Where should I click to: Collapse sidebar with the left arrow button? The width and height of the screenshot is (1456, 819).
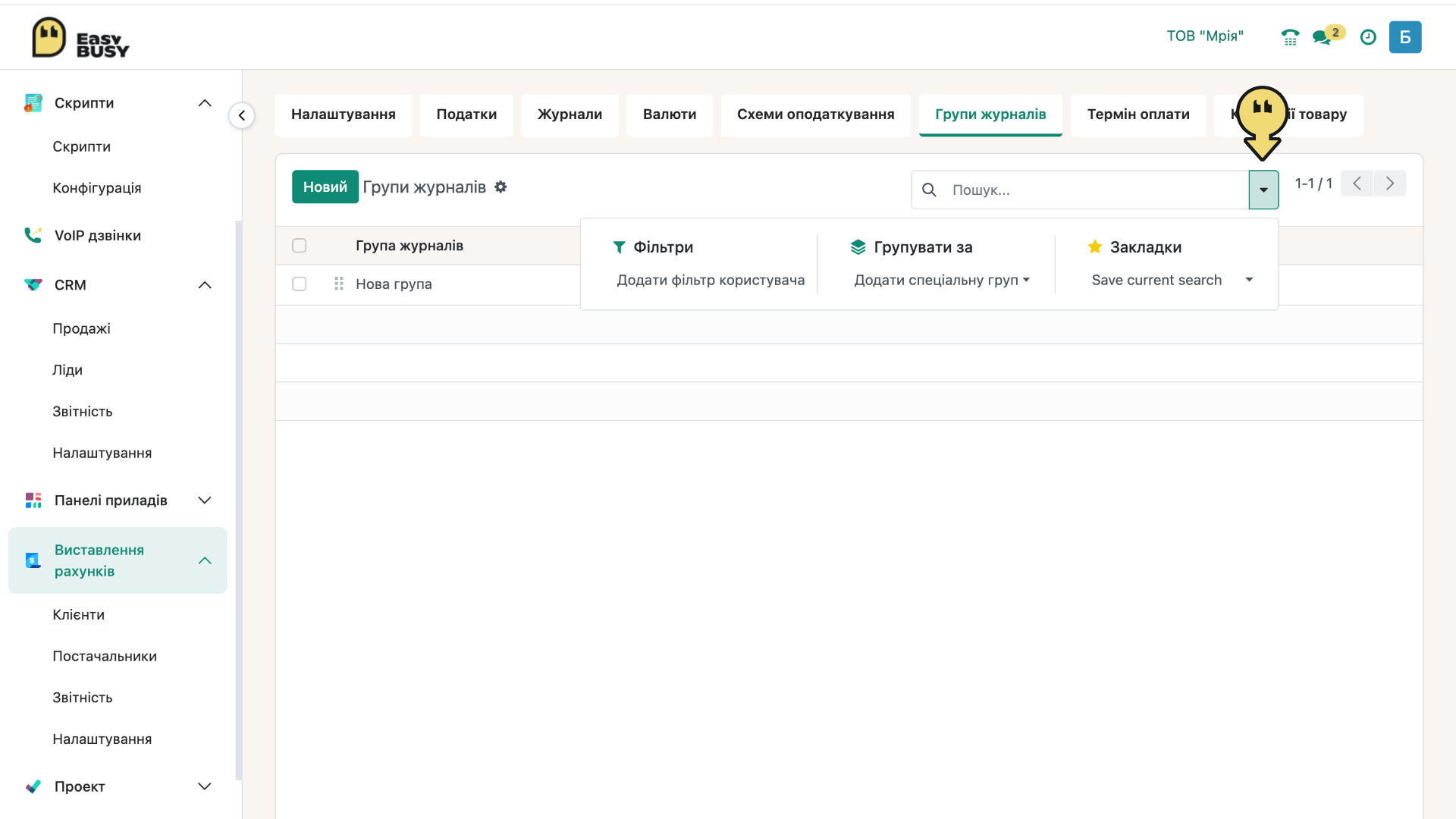(x=242, y=116)
